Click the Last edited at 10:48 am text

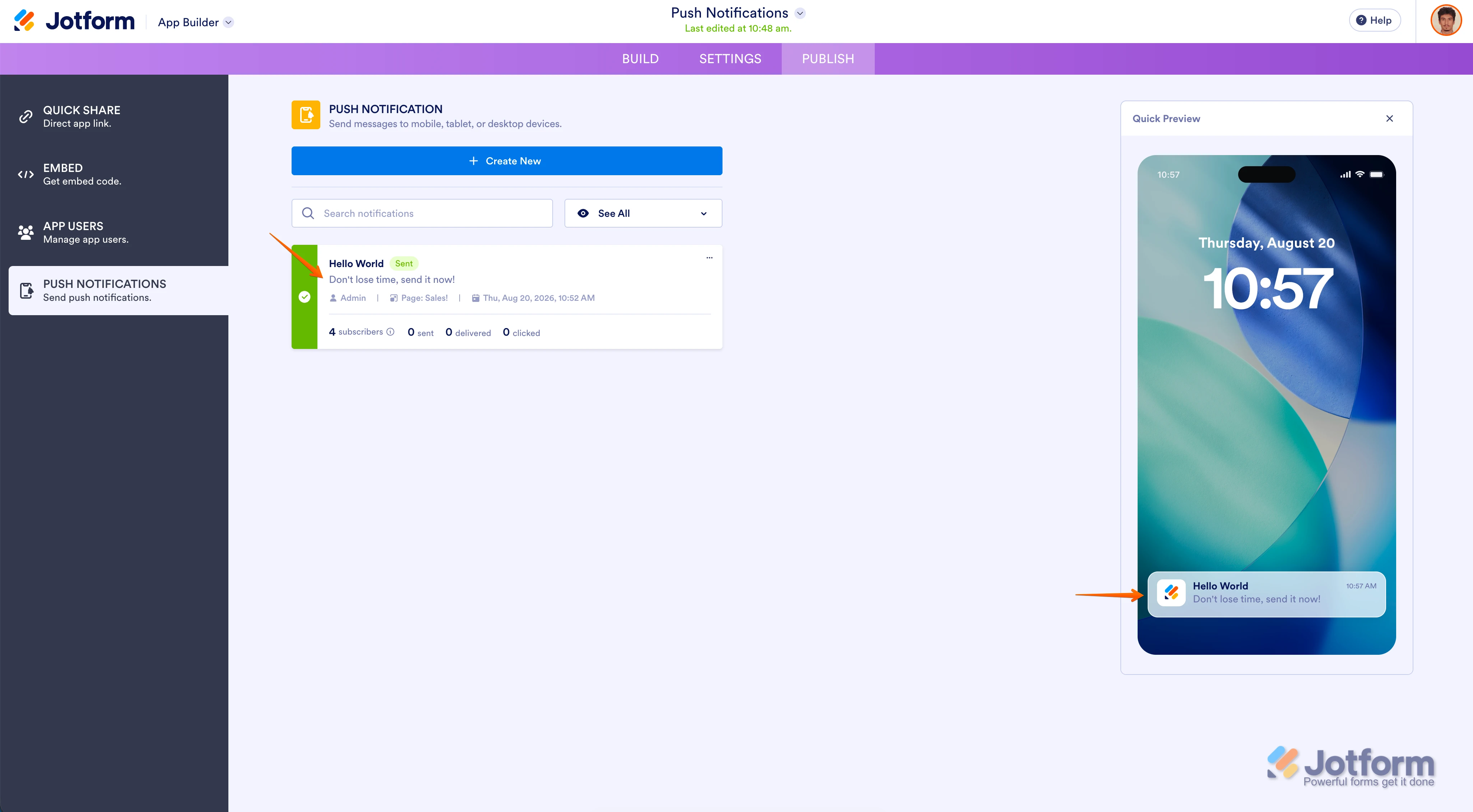[738, 28]
